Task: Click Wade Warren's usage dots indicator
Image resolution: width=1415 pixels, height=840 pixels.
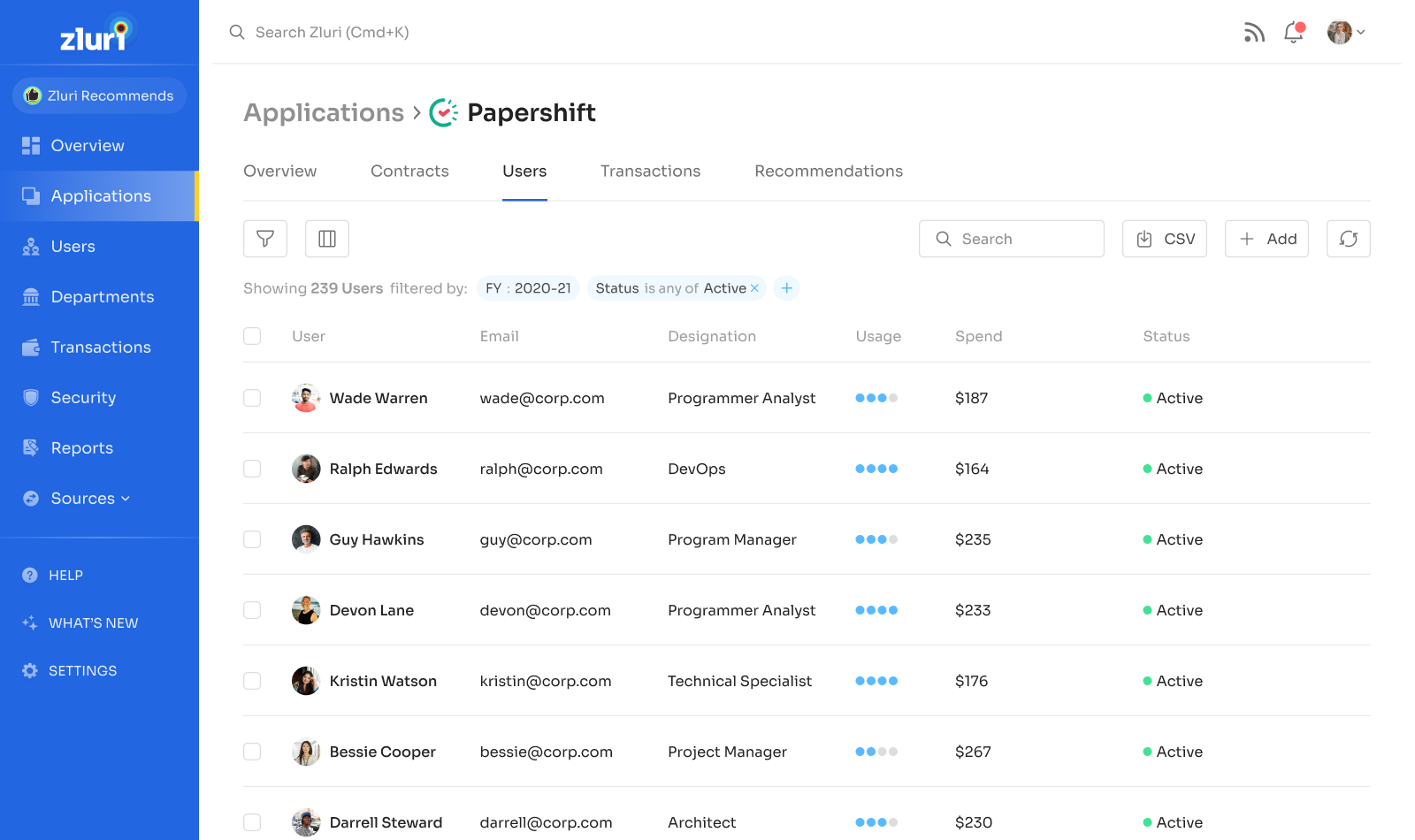Action: pos(876,398)
